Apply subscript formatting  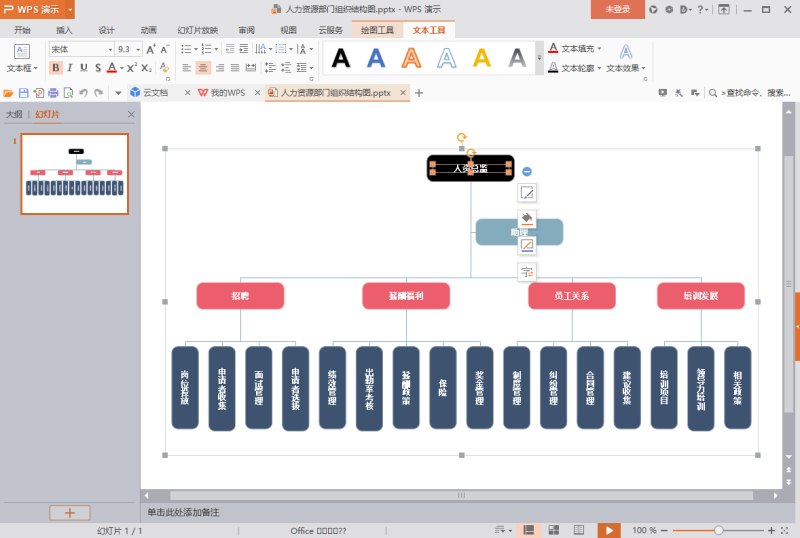tap(146, 68)
